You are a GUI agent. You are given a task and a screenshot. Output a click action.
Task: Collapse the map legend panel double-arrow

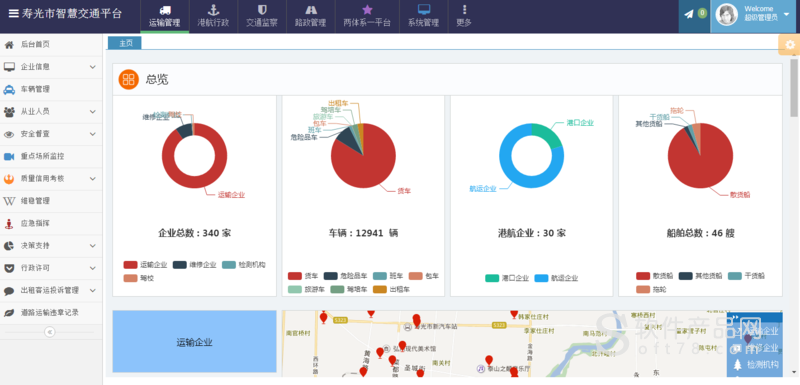point(736,317)
